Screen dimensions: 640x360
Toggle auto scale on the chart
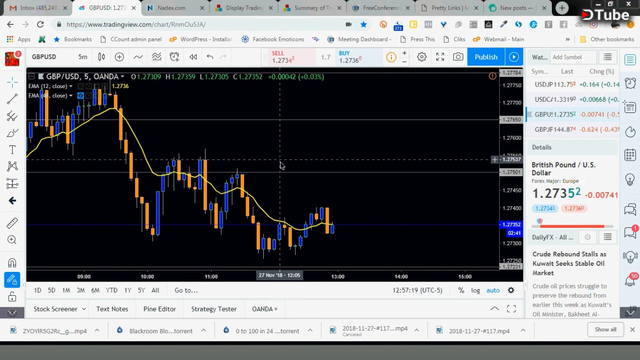(493, 291)
